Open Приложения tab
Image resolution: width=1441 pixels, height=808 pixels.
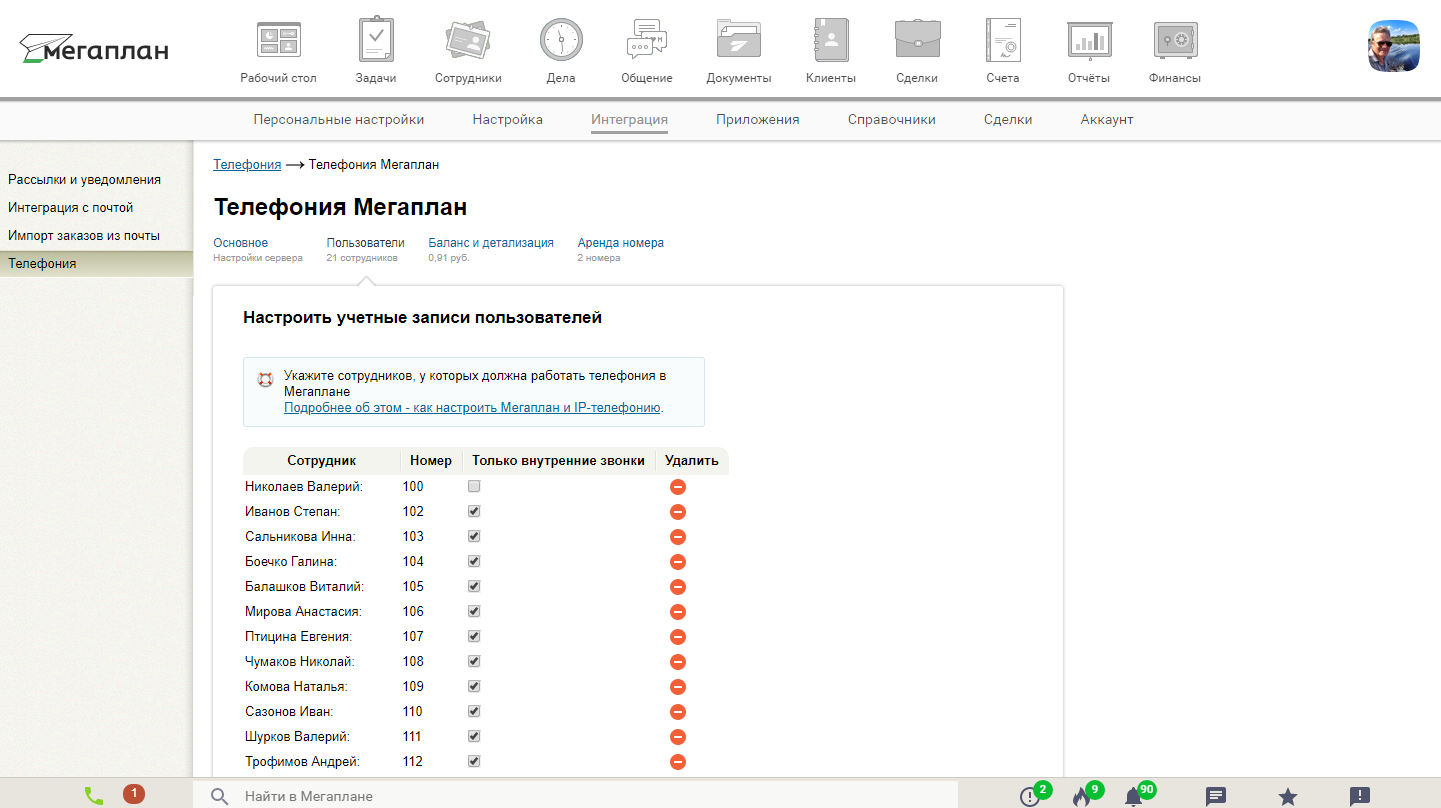[x=758, y=119]
